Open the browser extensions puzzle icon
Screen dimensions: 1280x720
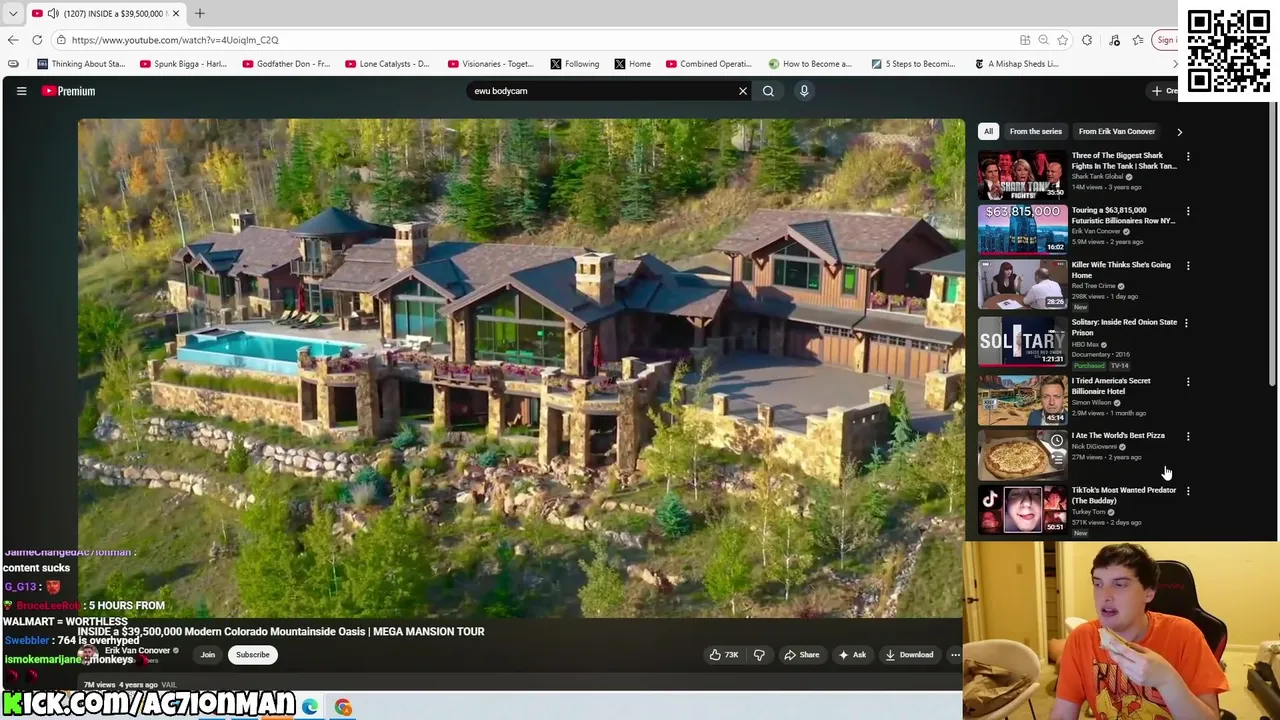click(x=1087, y=40)
